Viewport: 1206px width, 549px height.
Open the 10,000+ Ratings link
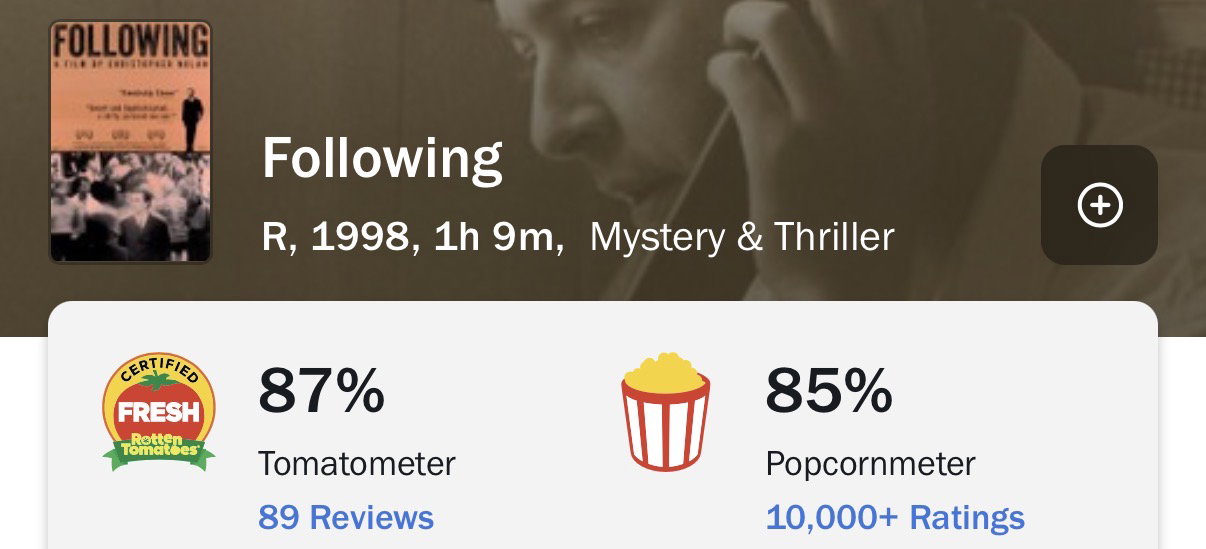[x=895, y=517]
